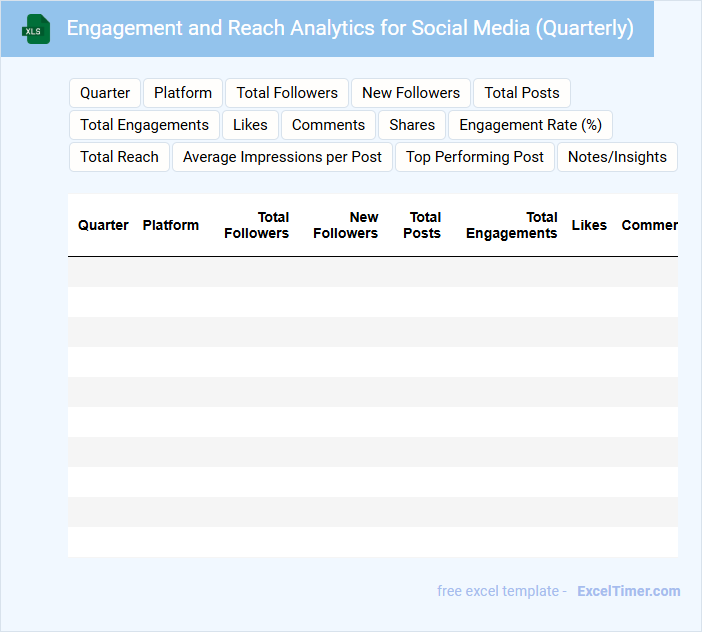Click the Platform tag
This screenshot has width=702, height=632.
(x=183, y=93)
